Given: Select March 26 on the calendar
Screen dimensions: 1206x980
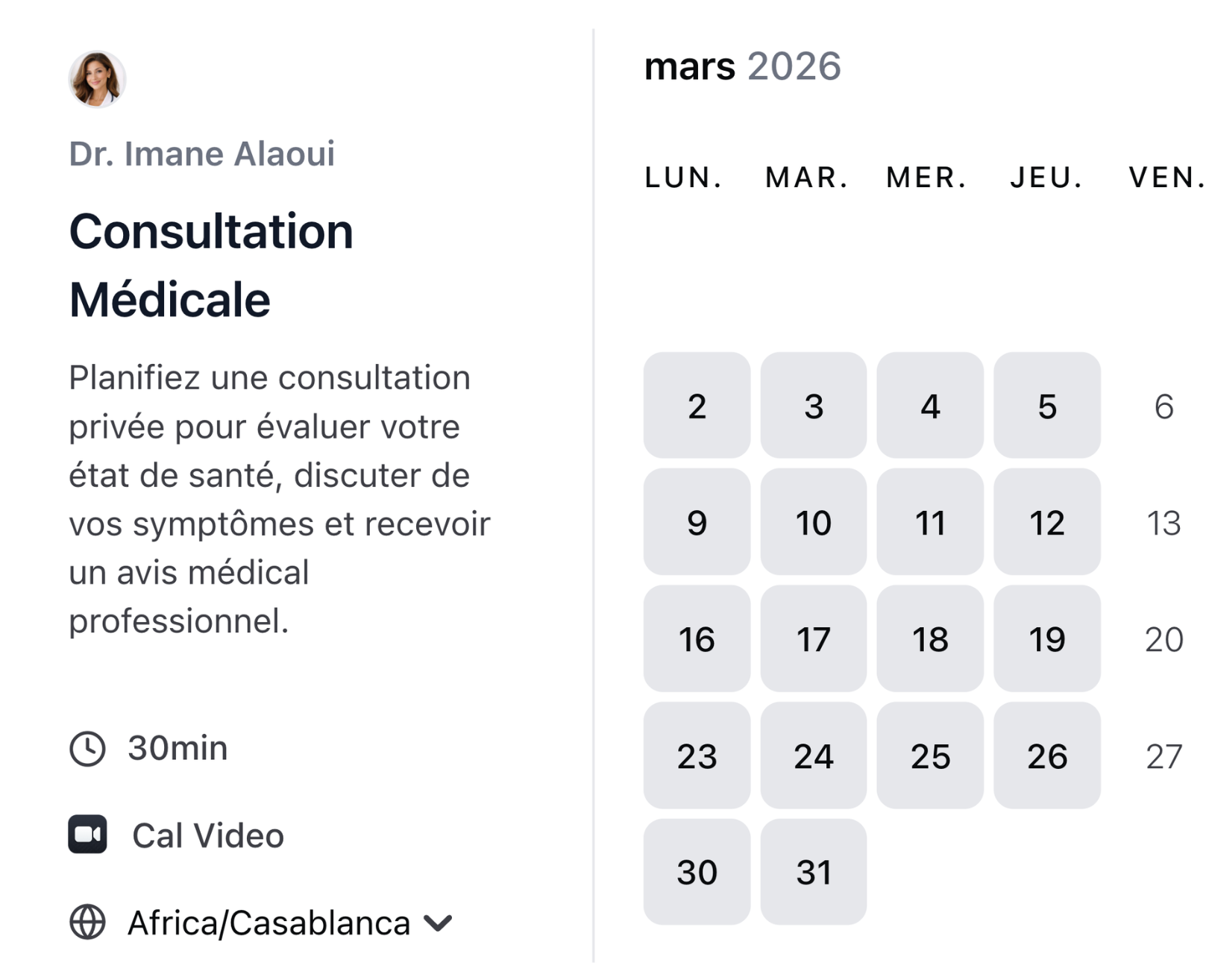Looking at the screenshot, I should click(1046, 756).
